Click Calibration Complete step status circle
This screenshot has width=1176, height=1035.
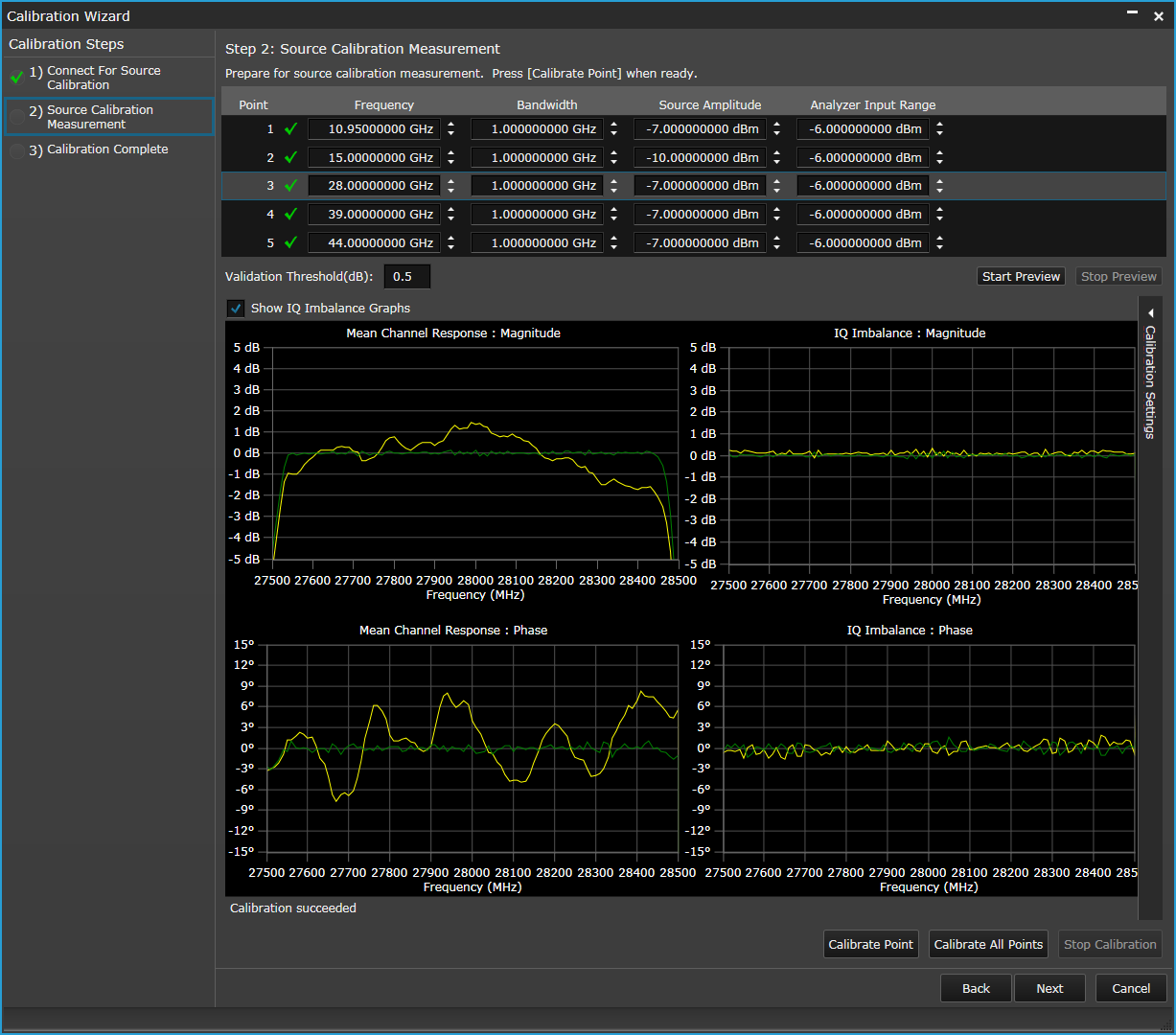click(x=16, y=150)
